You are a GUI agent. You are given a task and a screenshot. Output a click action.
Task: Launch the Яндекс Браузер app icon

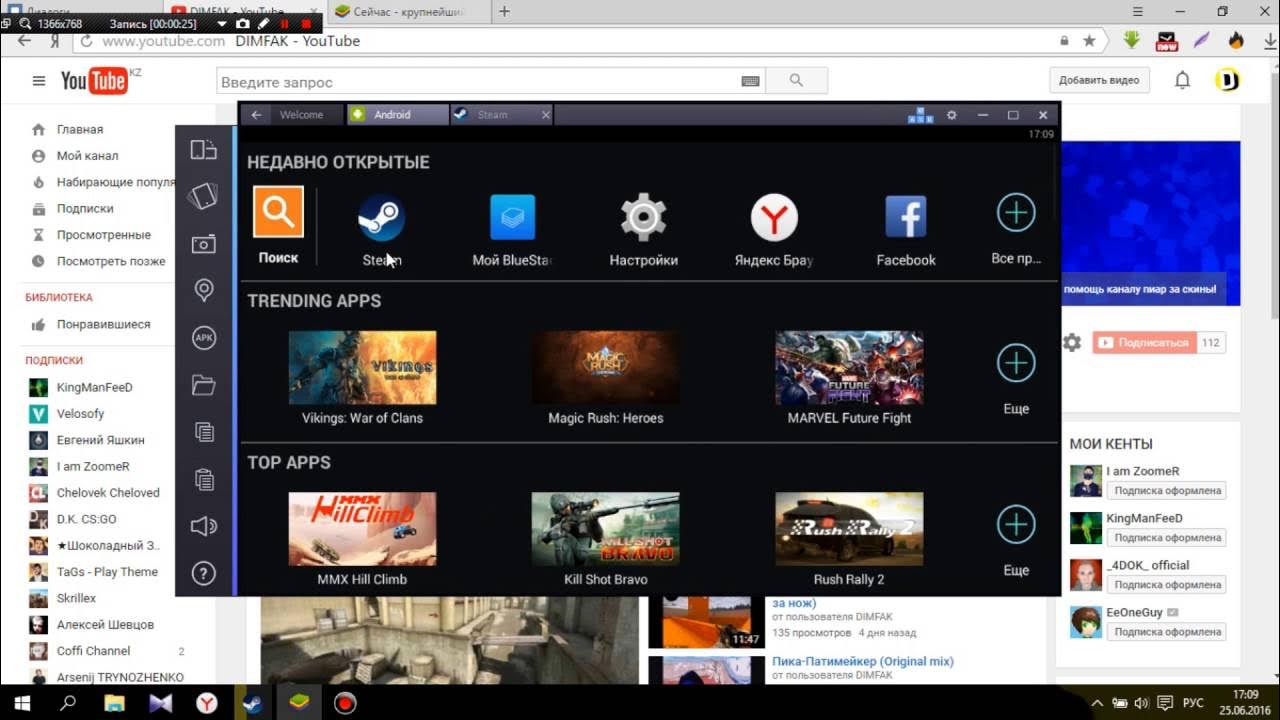click(774, 217)
